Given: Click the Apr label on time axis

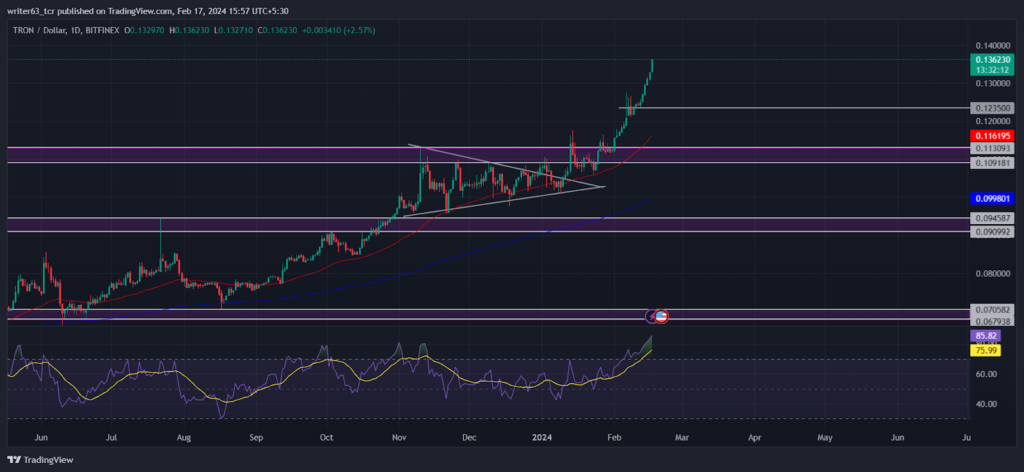Looking at the screenshot, I should coord(754,437).
